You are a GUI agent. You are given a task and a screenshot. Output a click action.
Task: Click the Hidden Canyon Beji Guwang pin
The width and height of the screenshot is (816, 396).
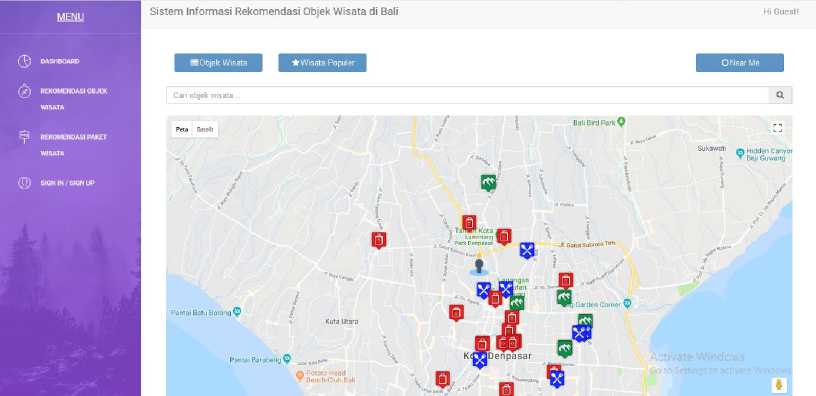coord(740,154)
